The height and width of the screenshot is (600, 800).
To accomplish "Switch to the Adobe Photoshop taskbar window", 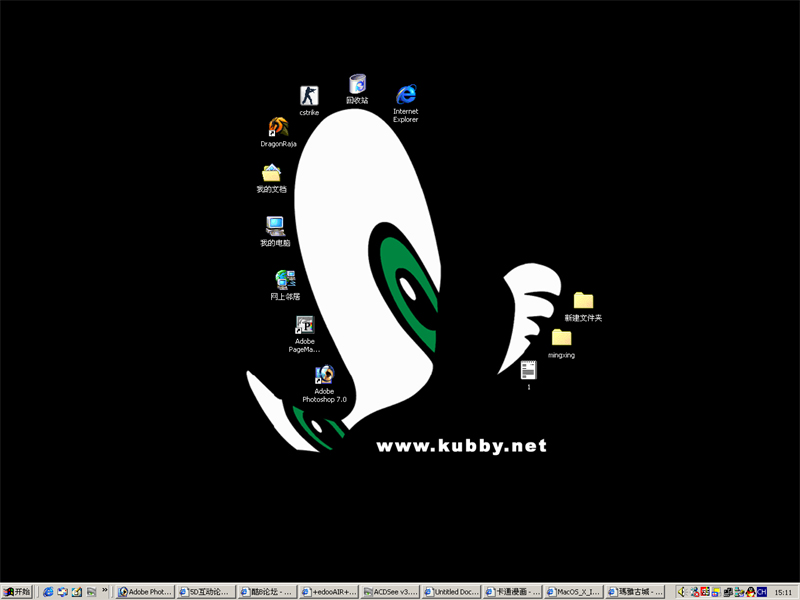I will pos(146,592).
